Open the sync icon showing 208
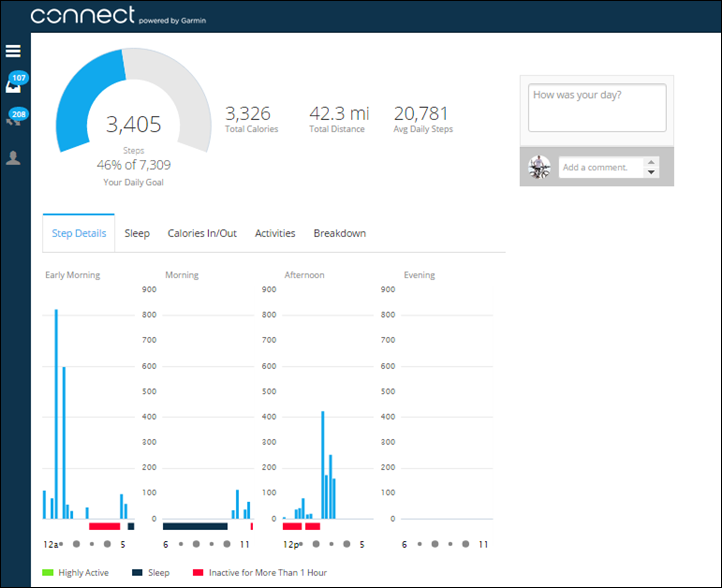The image size is (722, 588). [14, 120]
